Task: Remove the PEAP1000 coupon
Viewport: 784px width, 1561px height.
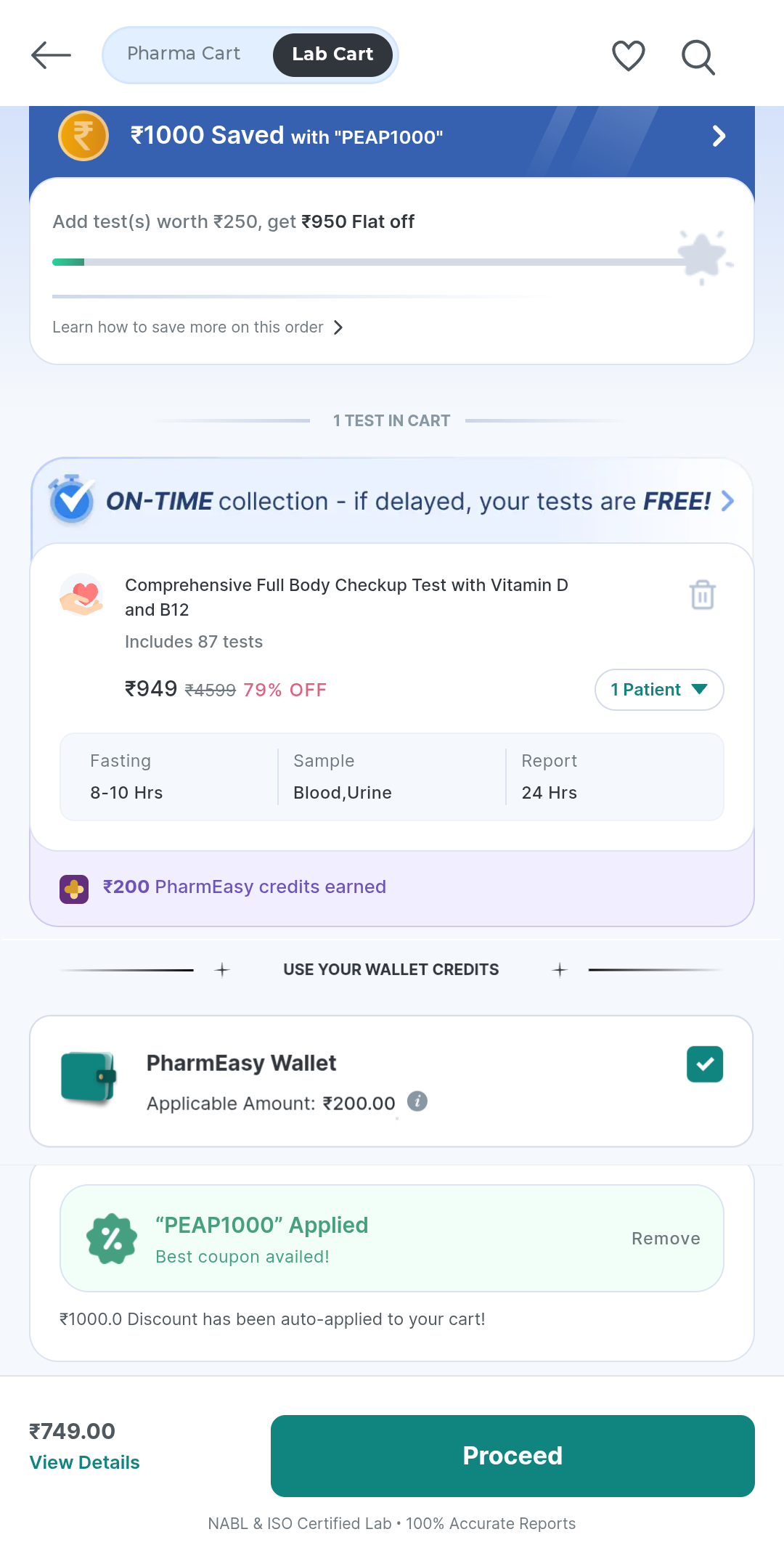Action: point(665,1239)
